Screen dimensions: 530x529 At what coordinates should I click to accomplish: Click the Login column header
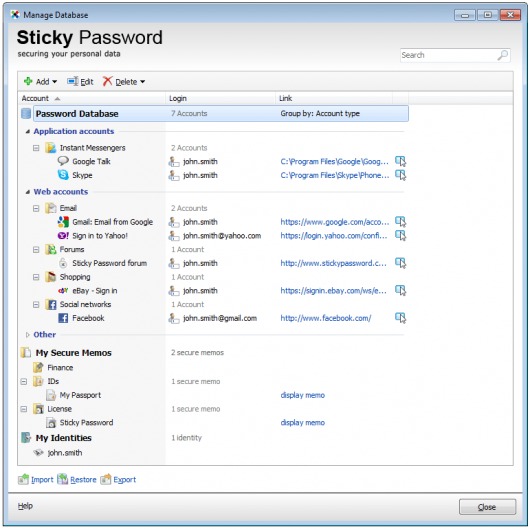point(220,98)
